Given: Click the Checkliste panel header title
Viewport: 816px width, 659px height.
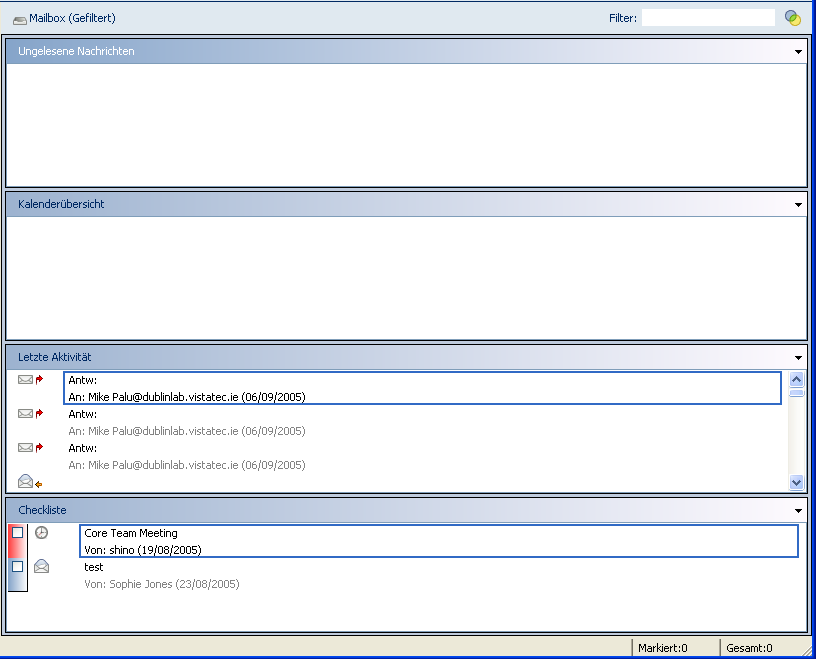Looking at the screenshot, I should tap(42, 510).
